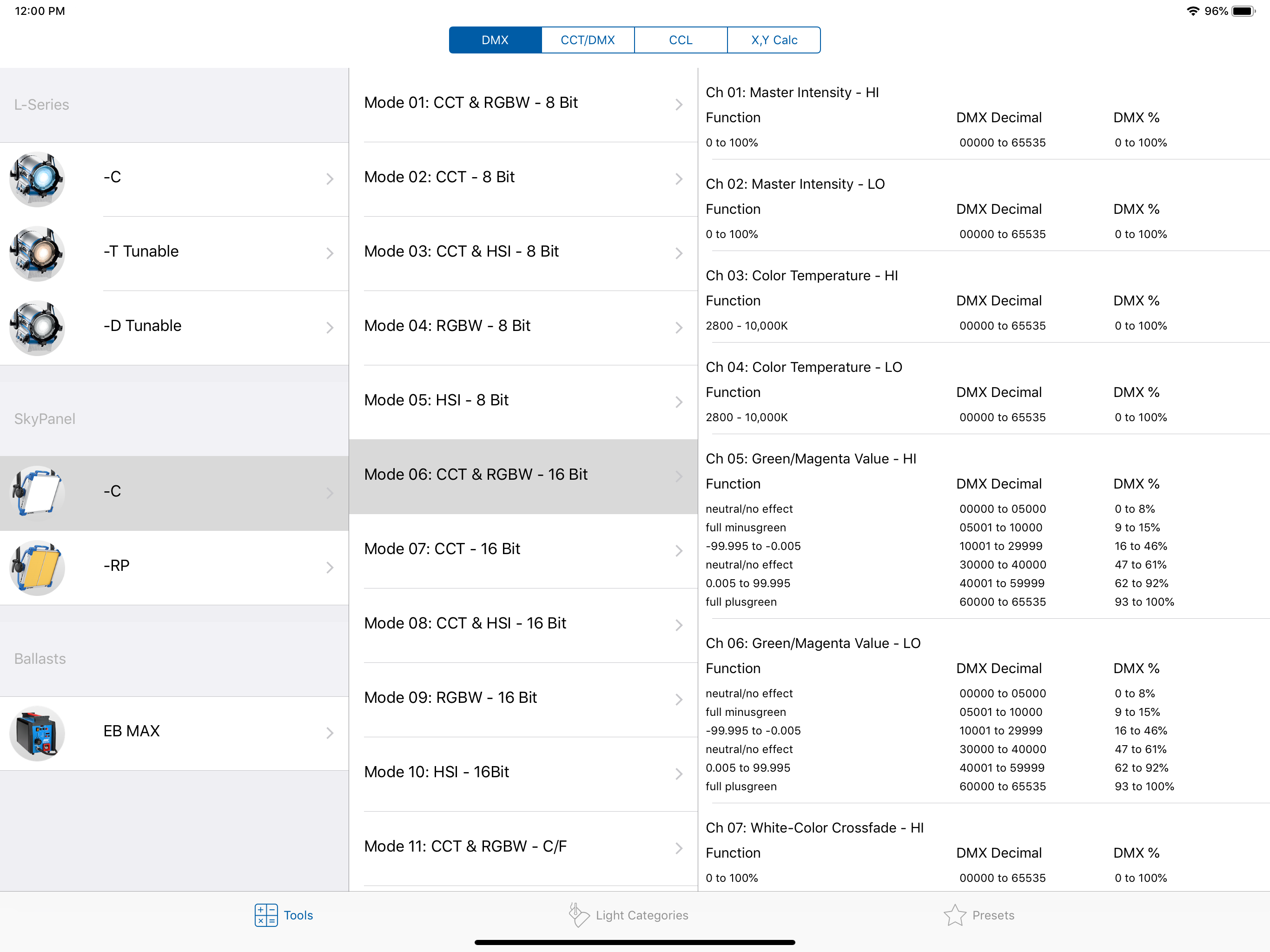The image size is (1270, 952).
Task: Open Light Categories flashlight icon
Action: coord(578,915)
